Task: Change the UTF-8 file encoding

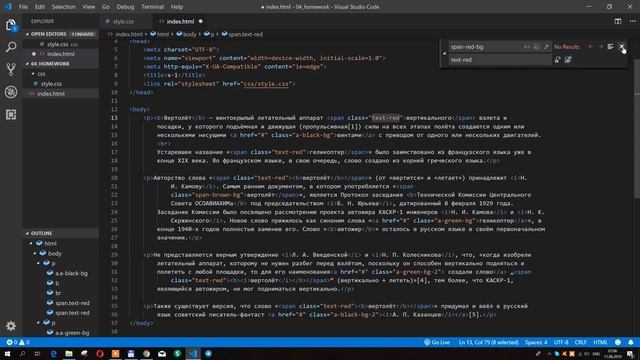Action: [x=561, y=342]
